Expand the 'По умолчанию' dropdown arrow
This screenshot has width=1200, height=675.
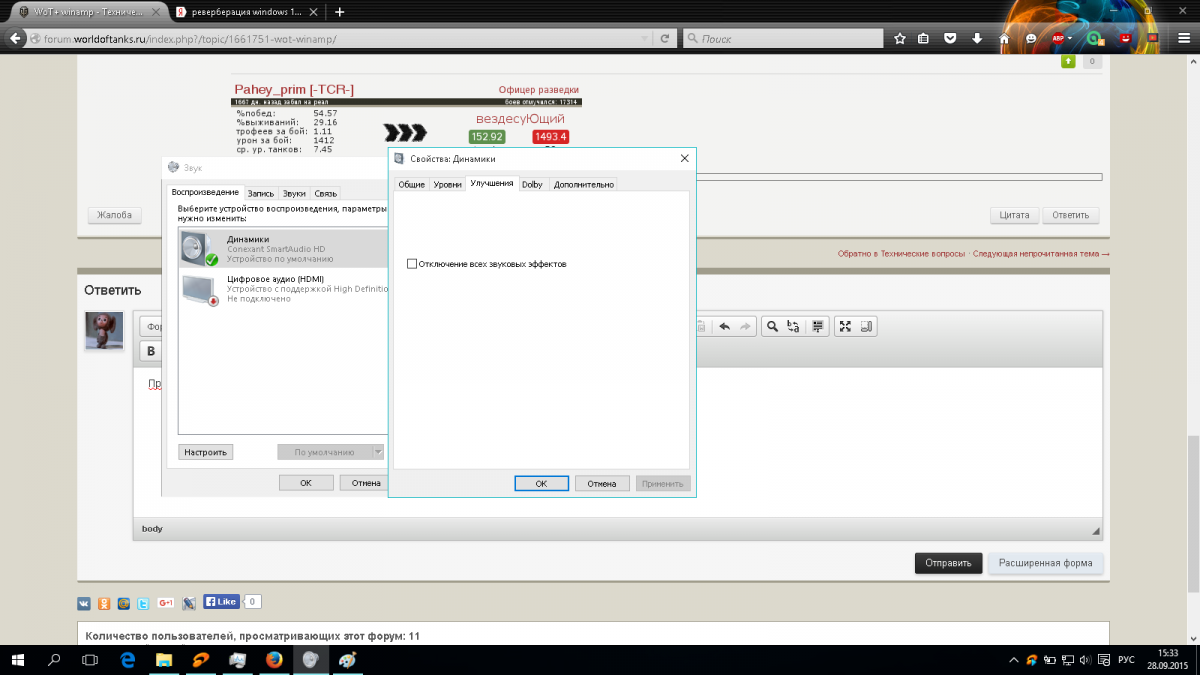pyautogui.click(x=378, y=452)
